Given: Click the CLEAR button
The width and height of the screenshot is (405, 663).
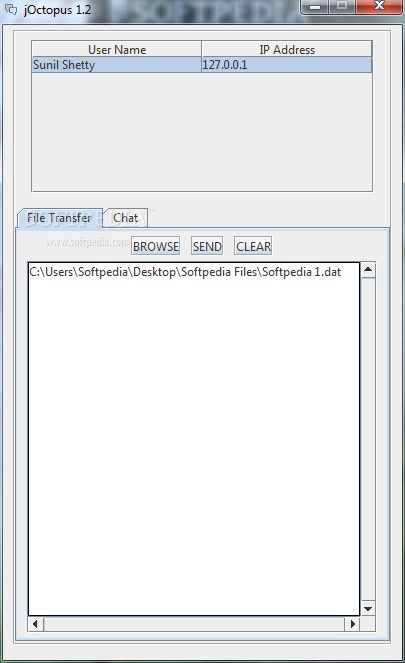Looking at the screenshot, I should [x=253, y=246].
